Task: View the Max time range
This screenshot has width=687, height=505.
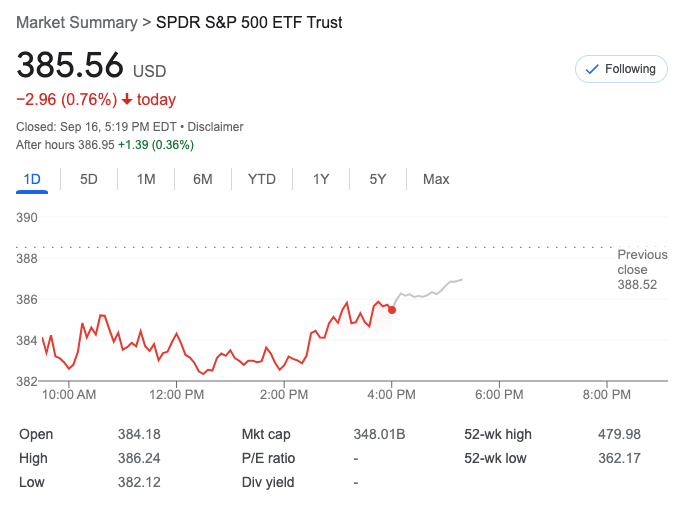Action: pyautogui.click(x=436, y=179)
